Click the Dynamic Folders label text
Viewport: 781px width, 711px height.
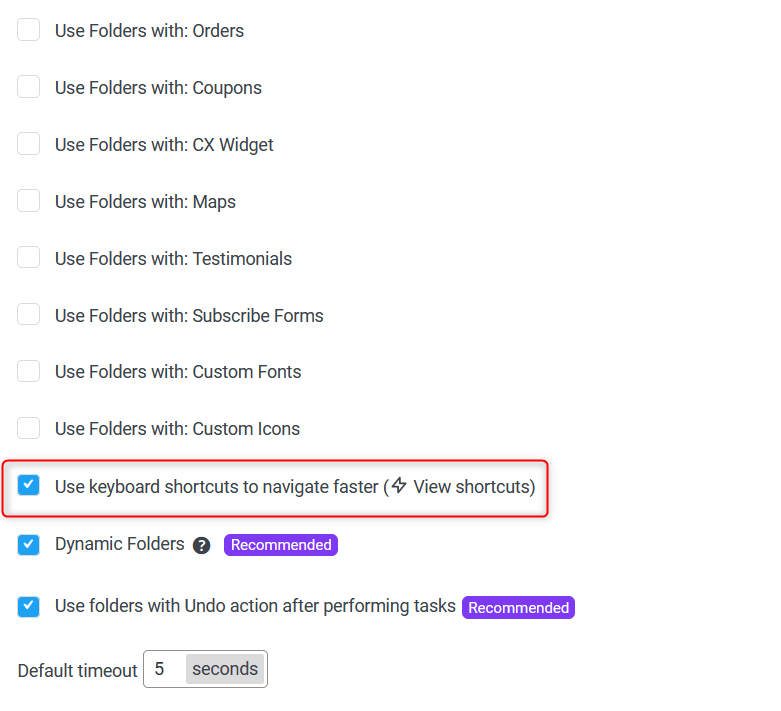120,544
